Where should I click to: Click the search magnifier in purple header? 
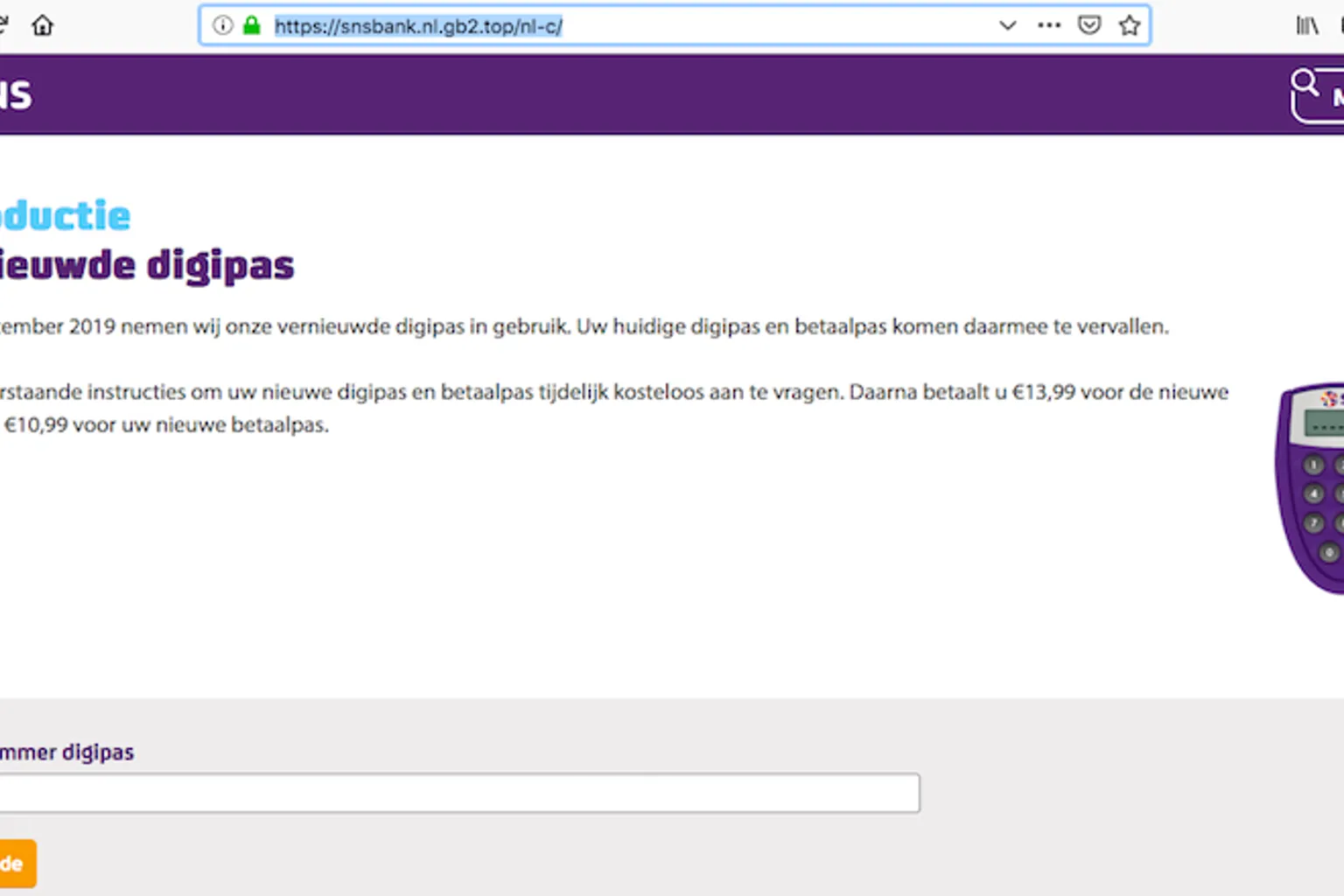click(1305, 84)
